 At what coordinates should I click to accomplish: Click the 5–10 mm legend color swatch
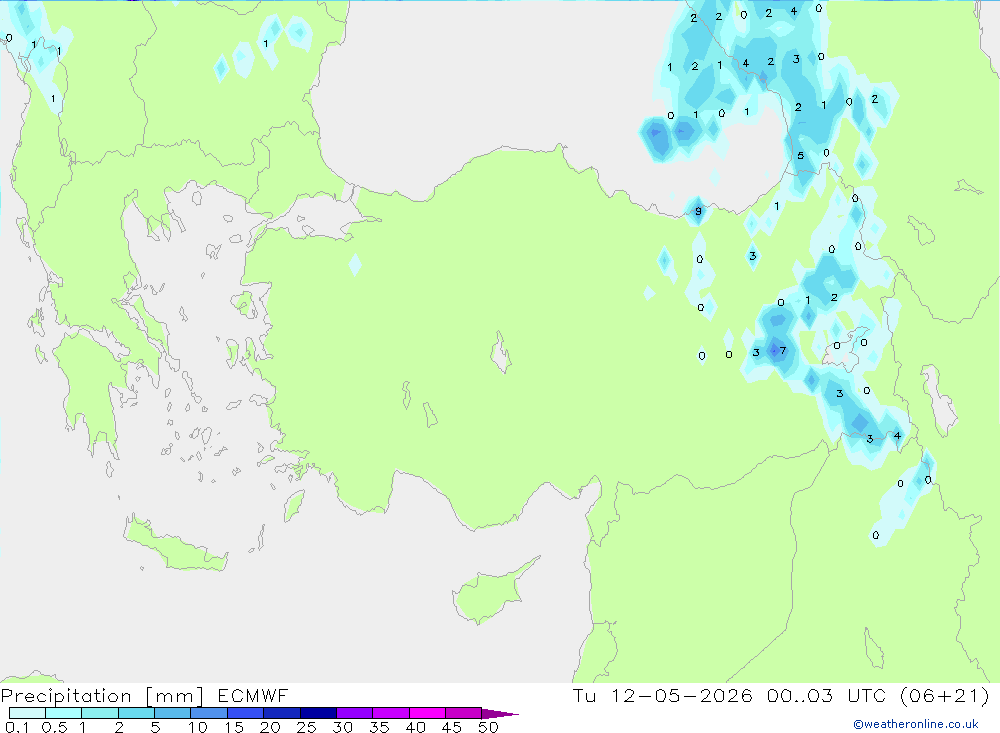(173, 713)
